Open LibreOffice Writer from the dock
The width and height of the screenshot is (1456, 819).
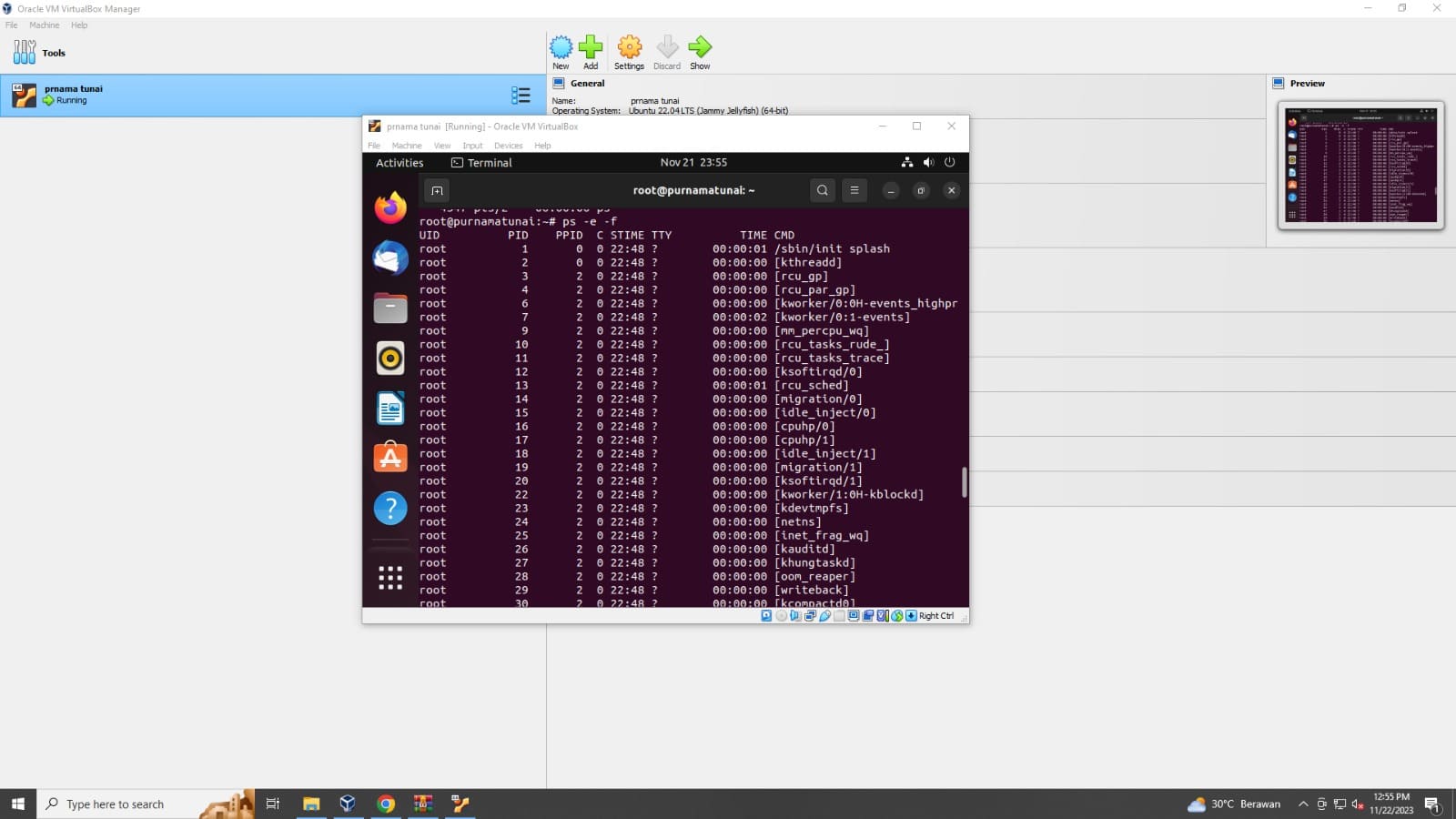(x=390, y=409)
